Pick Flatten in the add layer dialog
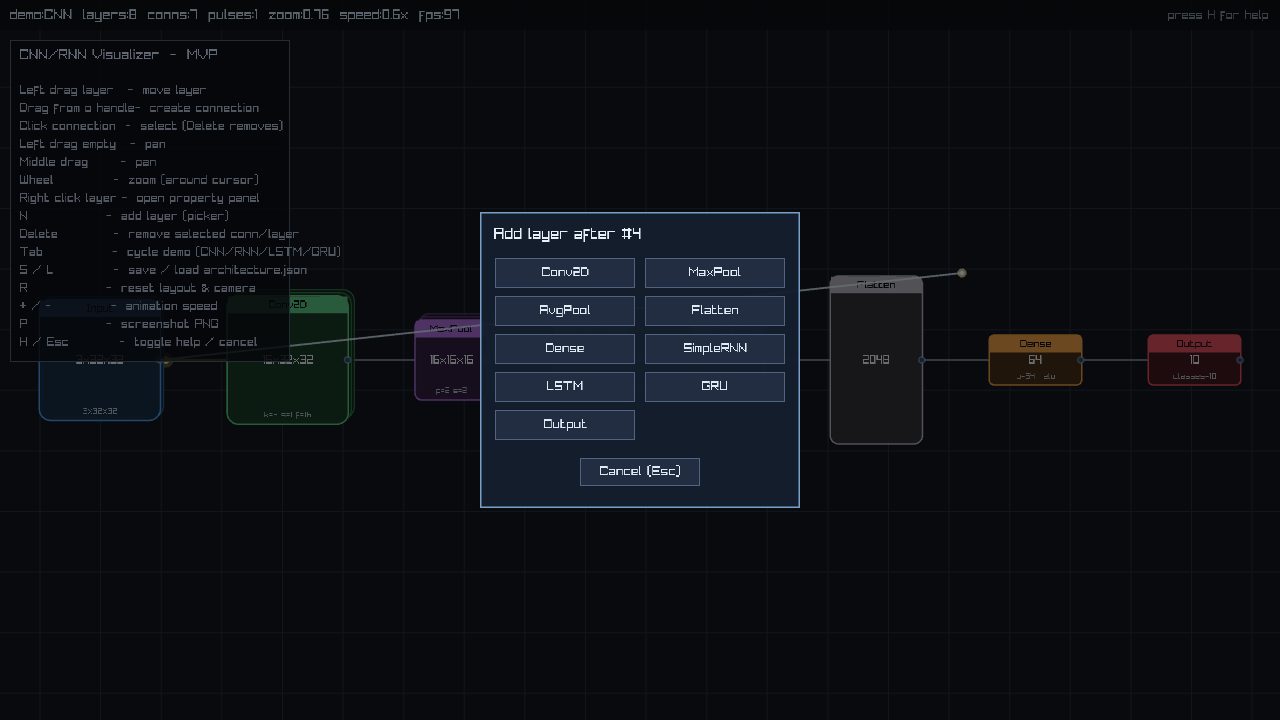This screenshot has height=720, width=1280. coord(715,311)
